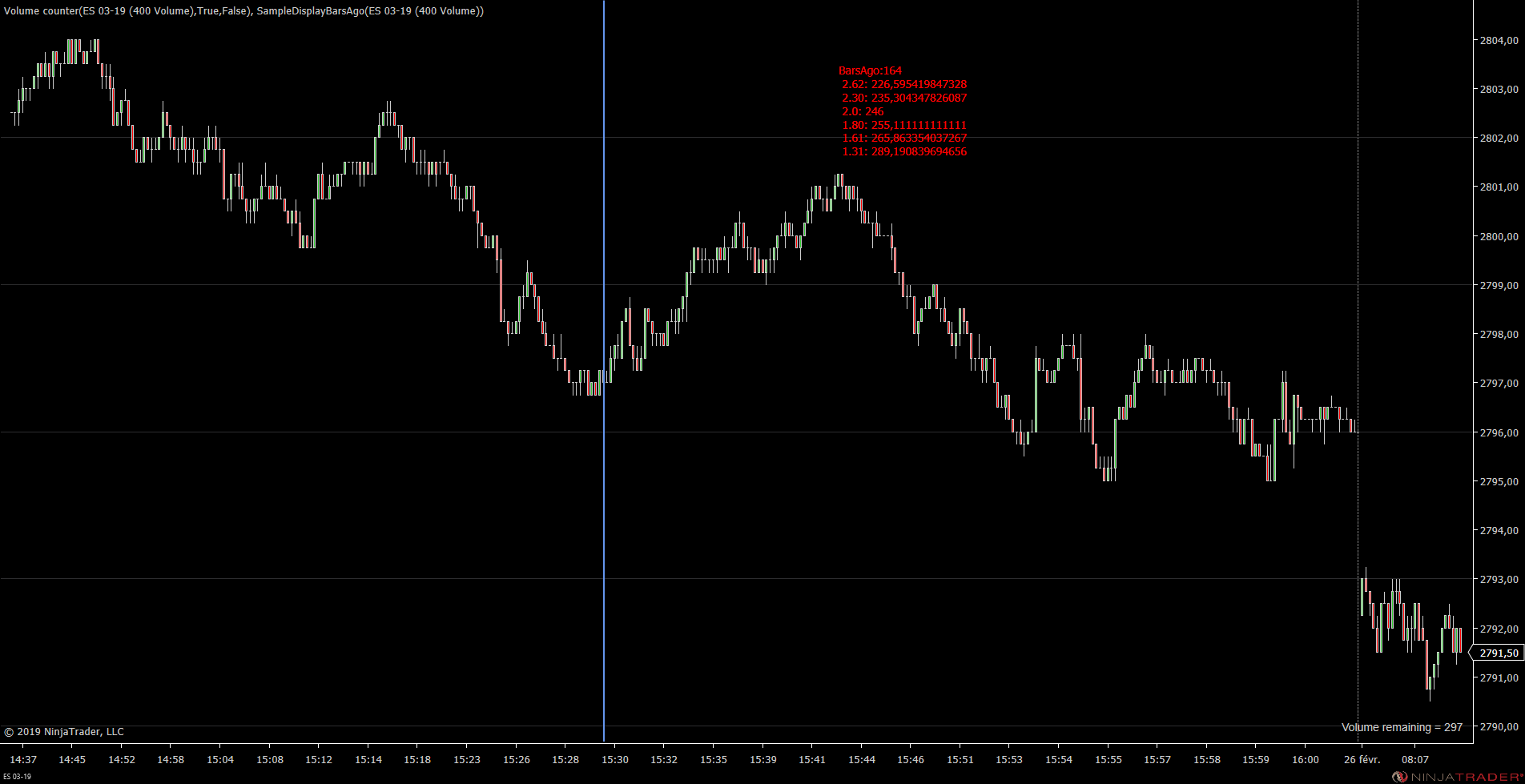
Task: Click the 2794,00 price axis label
Action: [1499, 530]
